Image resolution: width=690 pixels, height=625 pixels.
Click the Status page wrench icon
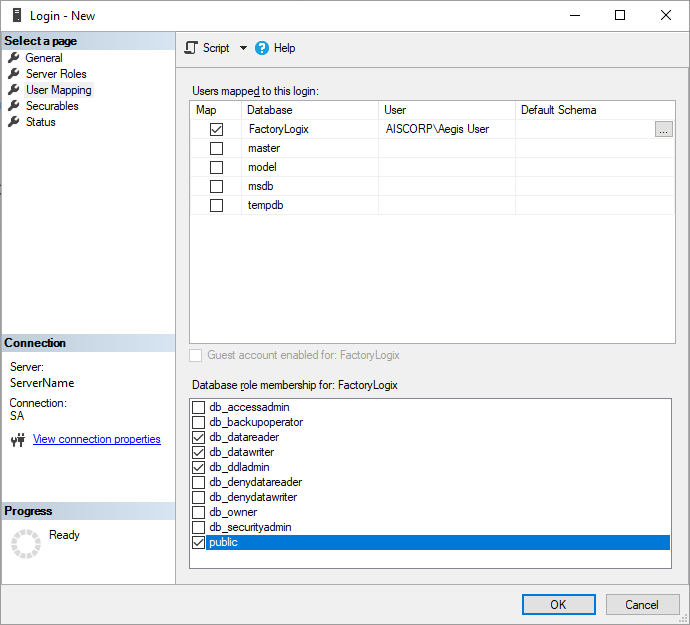tap(14, 122)
